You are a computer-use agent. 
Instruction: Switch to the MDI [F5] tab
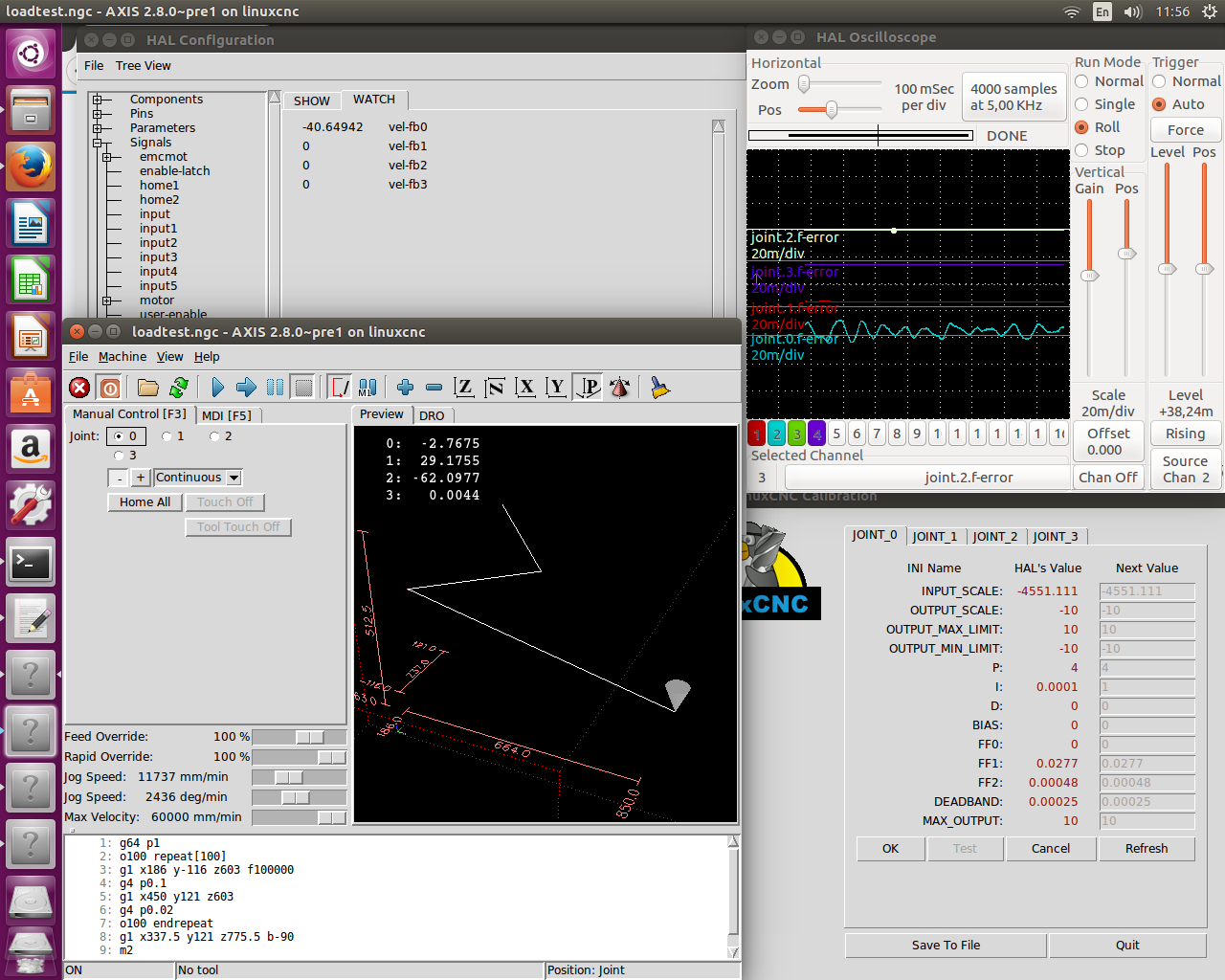tap(227, 415)
